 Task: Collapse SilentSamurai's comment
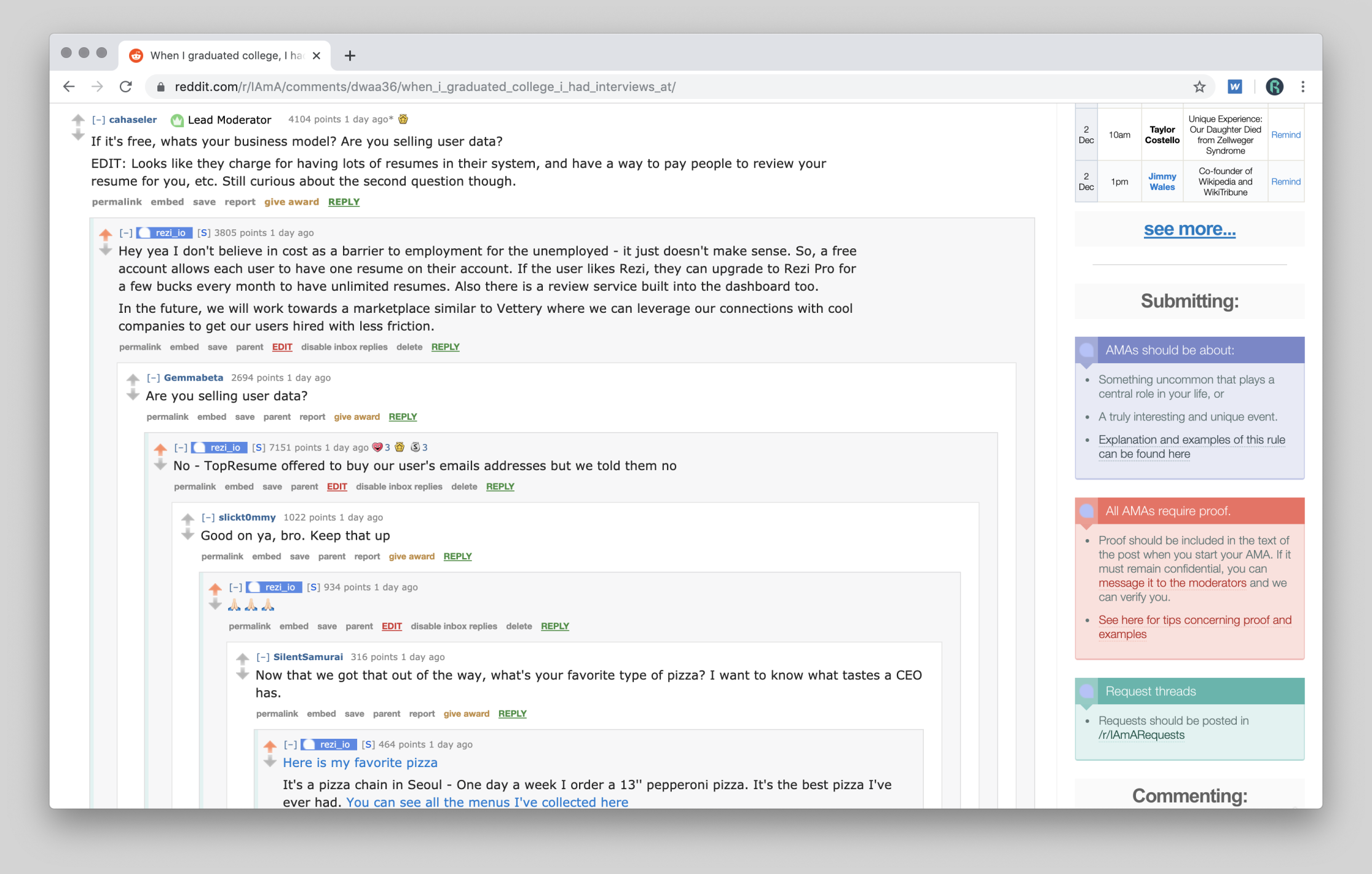click(x=263, y=657)
